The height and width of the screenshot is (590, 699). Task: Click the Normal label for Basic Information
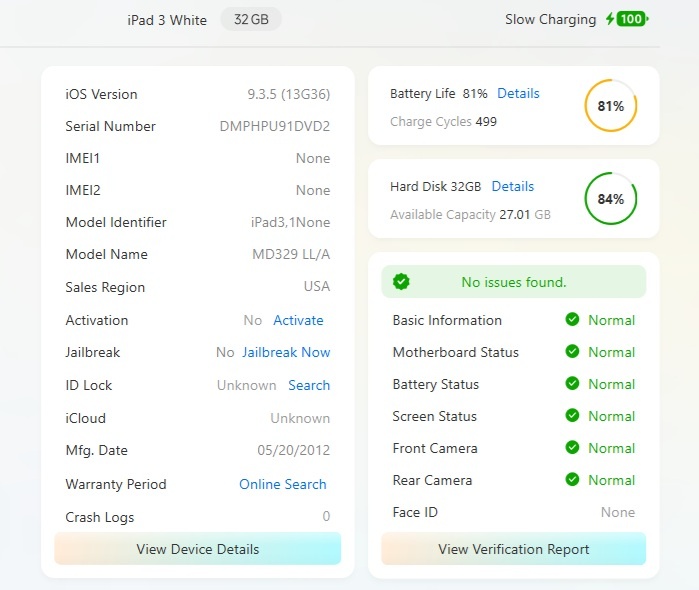click(x=612, y=320)
